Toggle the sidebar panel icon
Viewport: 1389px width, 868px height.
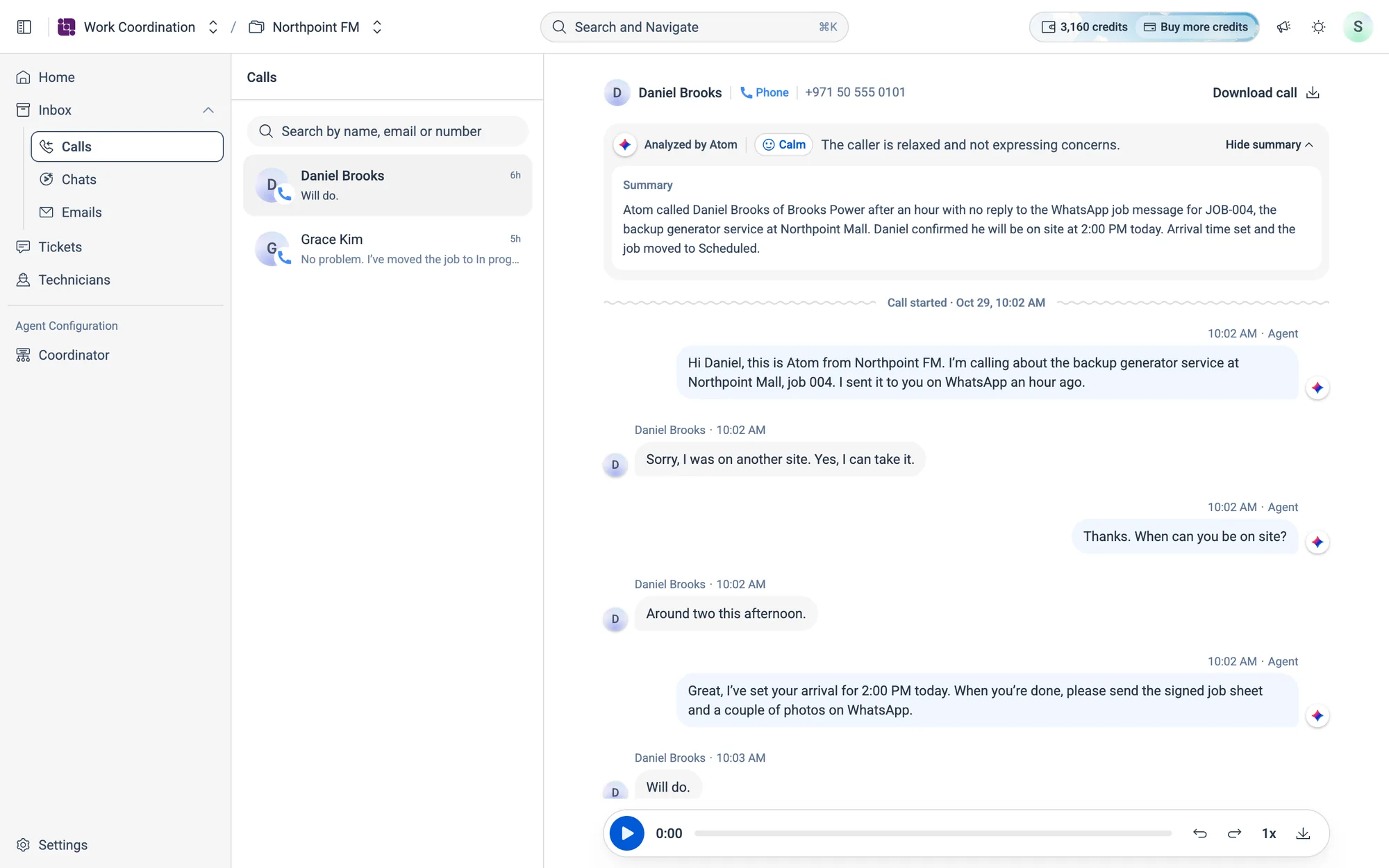point(24,27)
